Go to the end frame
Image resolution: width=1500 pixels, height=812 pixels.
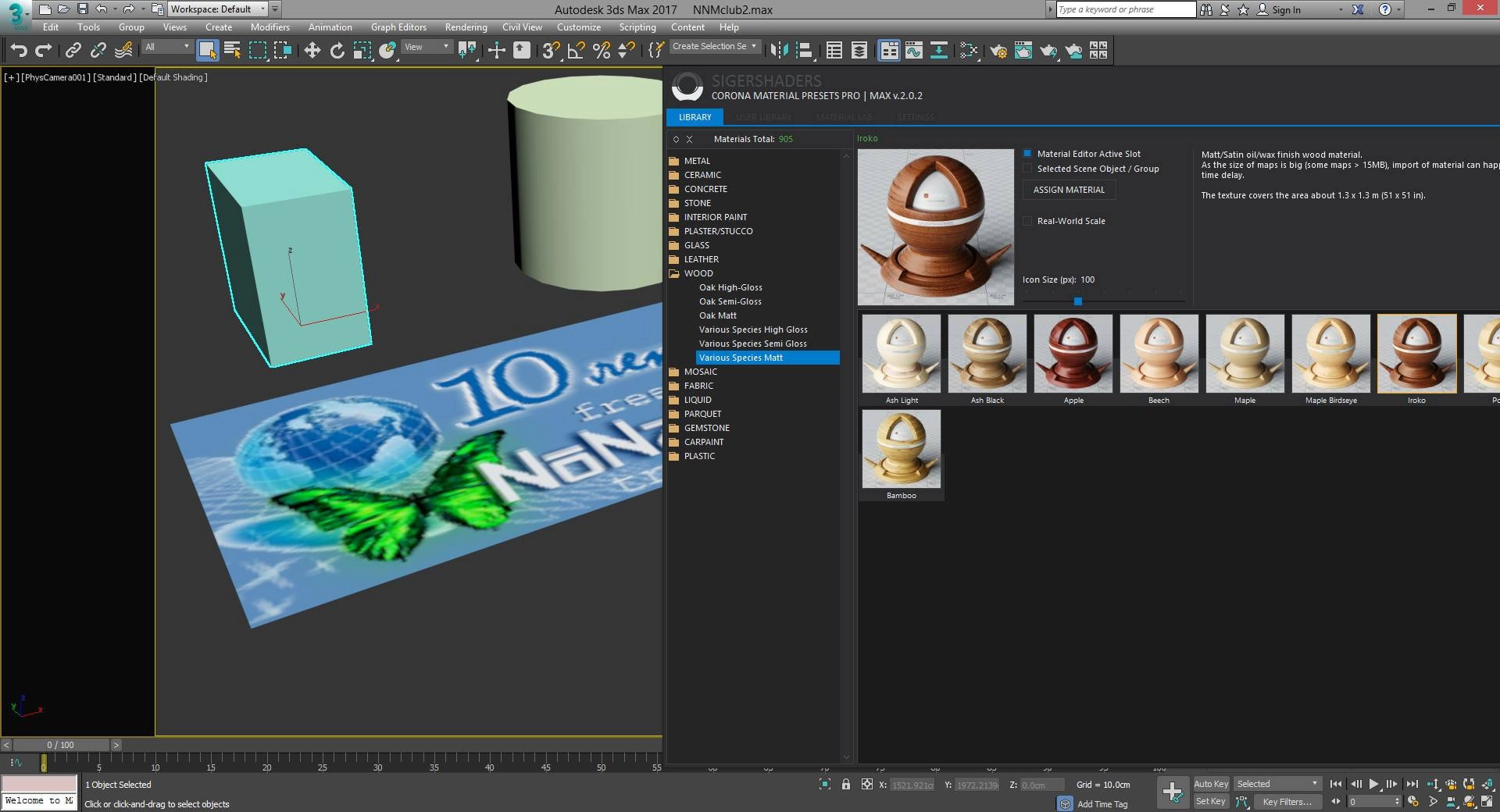click(x=1412, y=784)
